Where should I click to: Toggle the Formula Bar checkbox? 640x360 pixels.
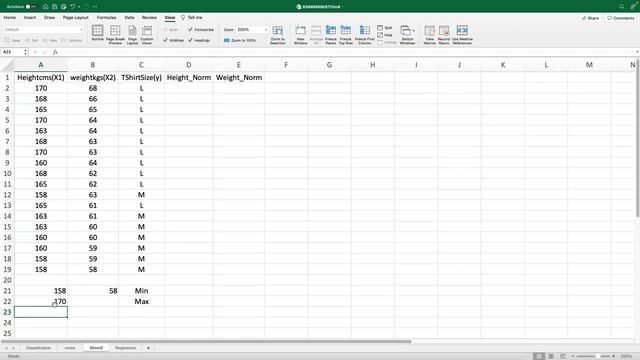tap(191, 29)
